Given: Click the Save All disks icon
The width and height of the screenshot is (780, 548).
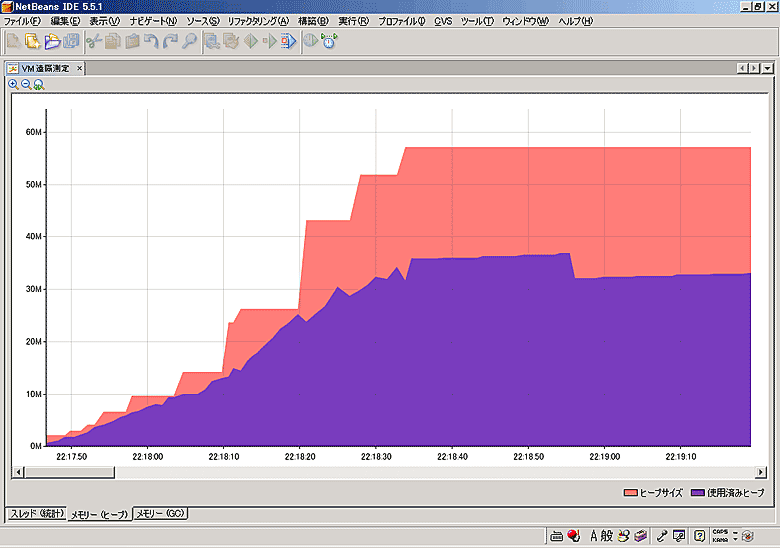Looking at the screenshot, I should pyautogui.click(x=71, y=41).
